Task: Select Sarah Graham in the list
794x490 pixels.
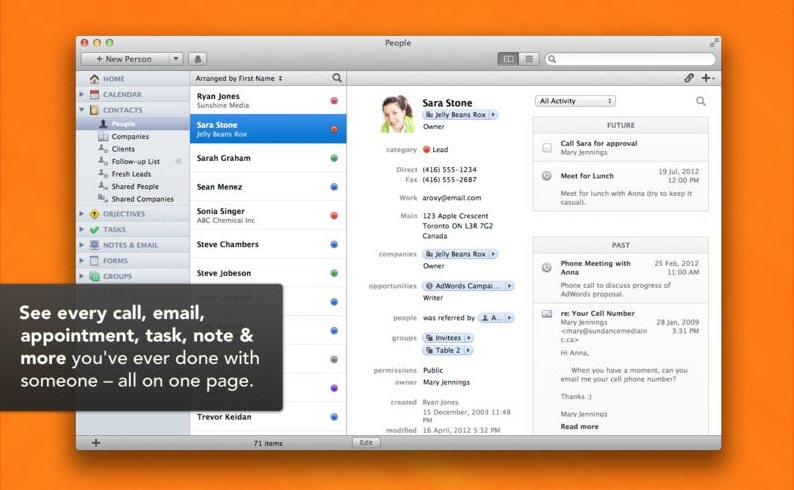Action: (268, 158)
